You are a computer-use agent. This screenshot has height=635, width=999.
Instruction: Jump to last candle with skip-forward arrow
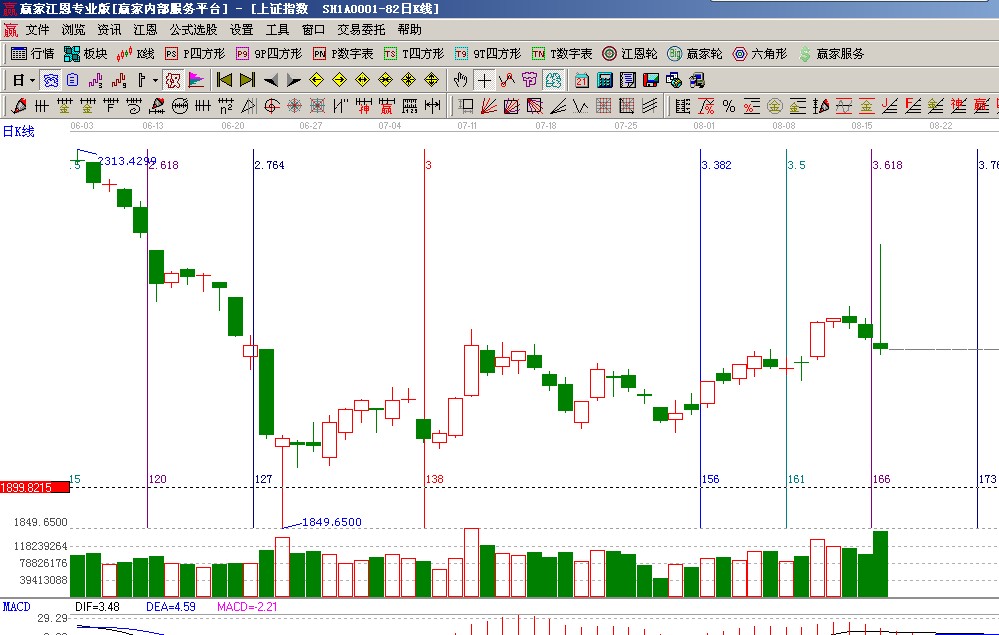(247, 80)
